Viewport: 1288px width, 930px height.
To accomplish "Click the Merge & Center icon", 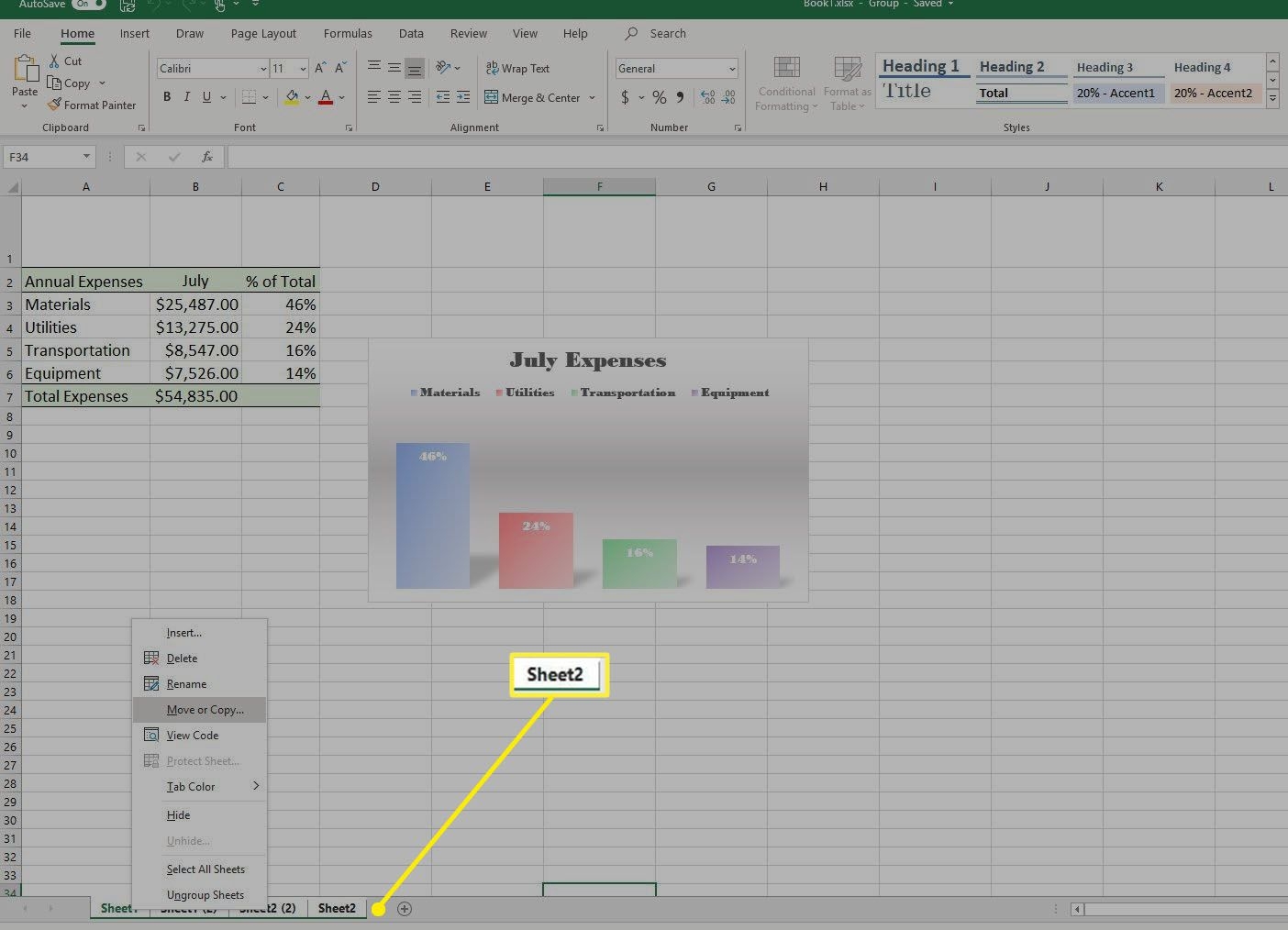I will tap(492, 97).
